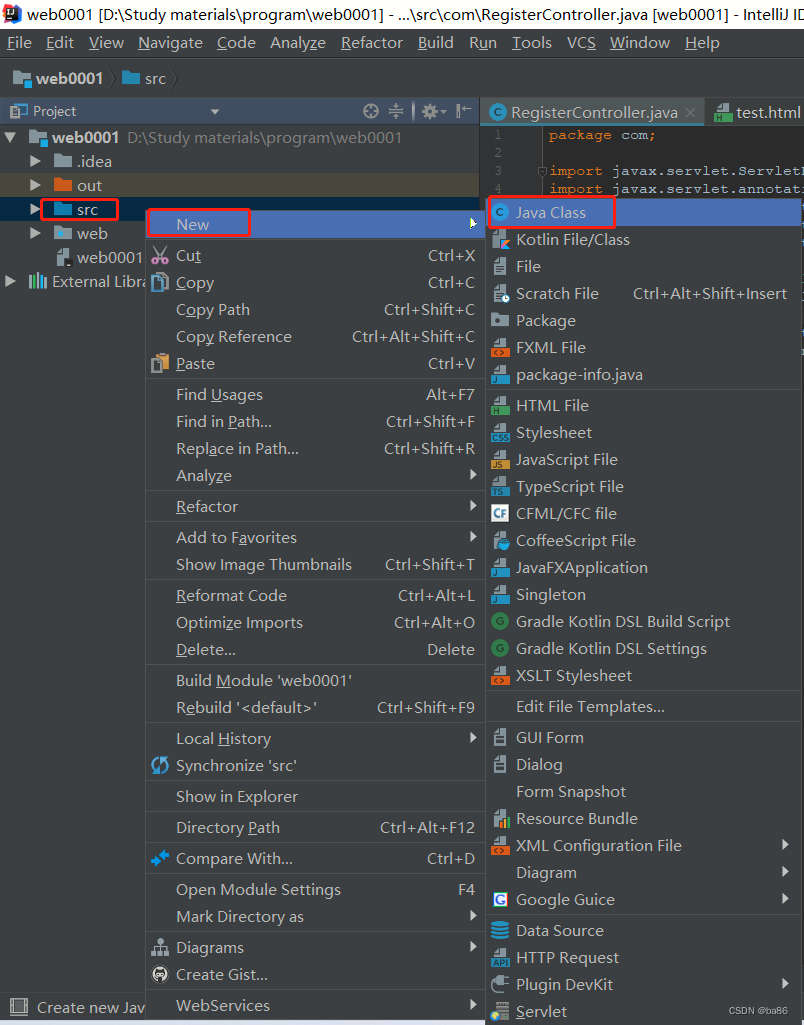Click the scroll-from-source target icon

pos(371,111)
